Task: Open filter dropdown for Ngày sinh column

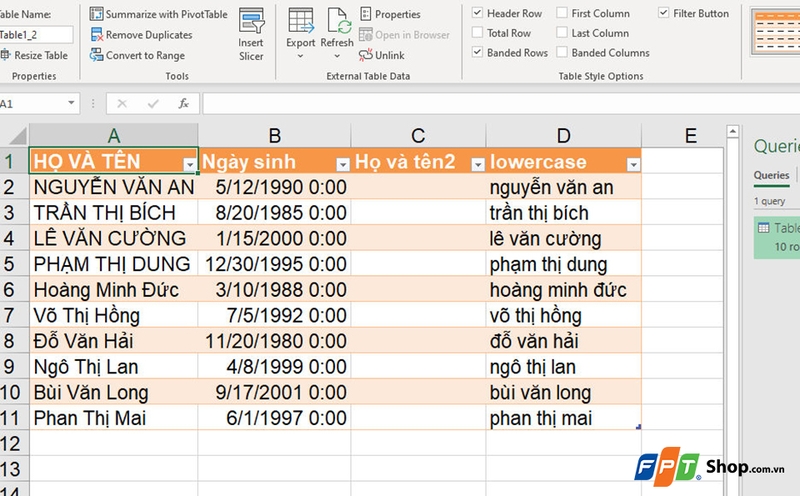Action: point(343,164)
